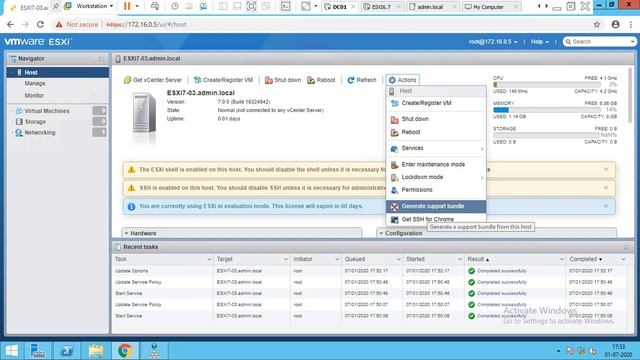Open PowerShell from the taskbar
The image size is (640, 360).
(x=67, y=351)
